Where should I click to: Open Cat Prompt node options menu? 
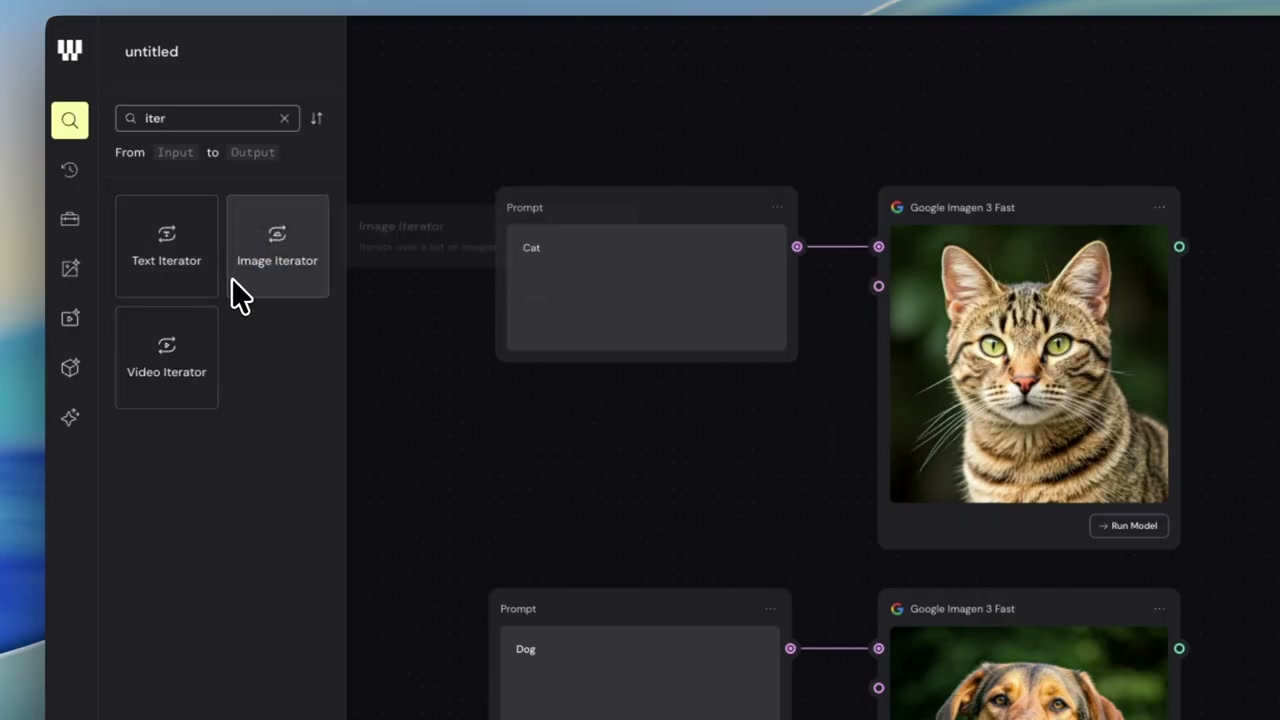(777, 207)
